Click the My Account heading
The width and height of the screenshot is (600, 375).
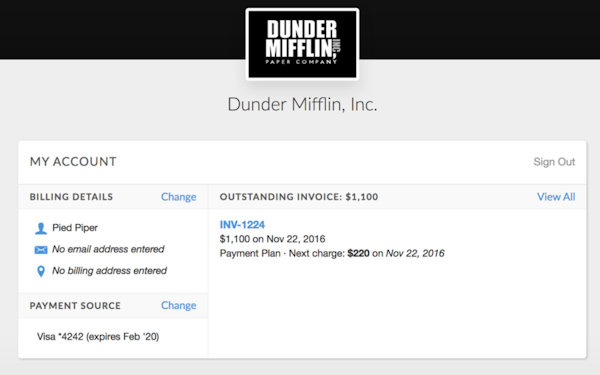pyautogui.click(x=73, y=162)
